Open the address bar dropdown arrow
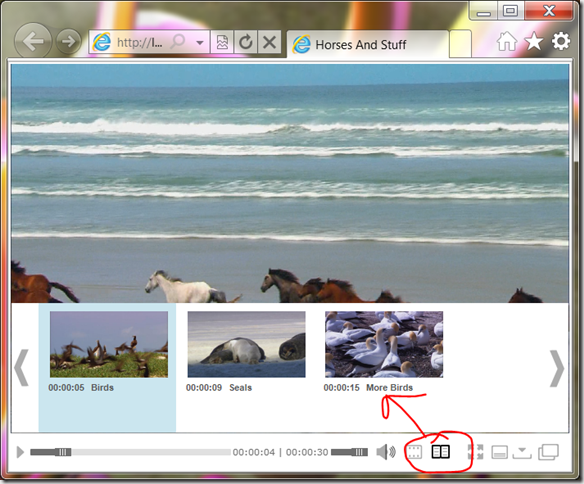This screenshot has height=484, width=584. click(200, 42)
